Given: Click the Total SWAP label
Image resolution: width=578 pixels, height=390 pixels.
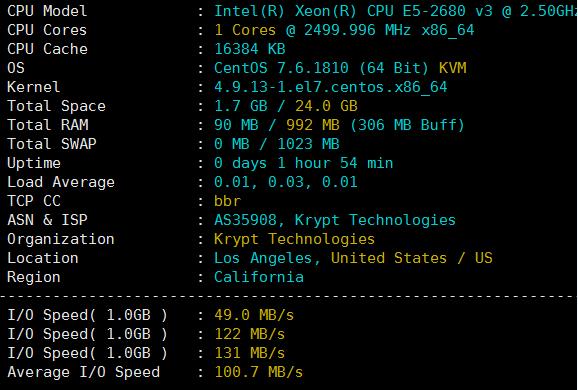Looking at the screenshot, I should click(52, 144).
